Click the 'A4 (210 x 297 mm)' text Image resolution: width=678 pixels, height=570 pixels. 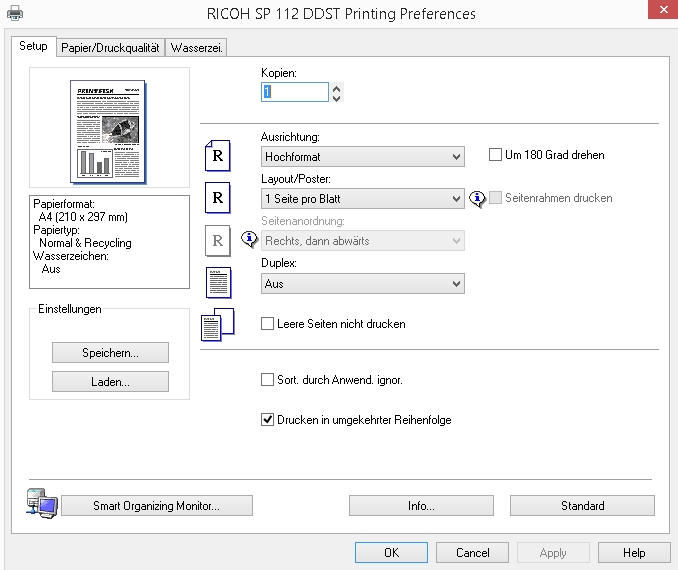83,217
